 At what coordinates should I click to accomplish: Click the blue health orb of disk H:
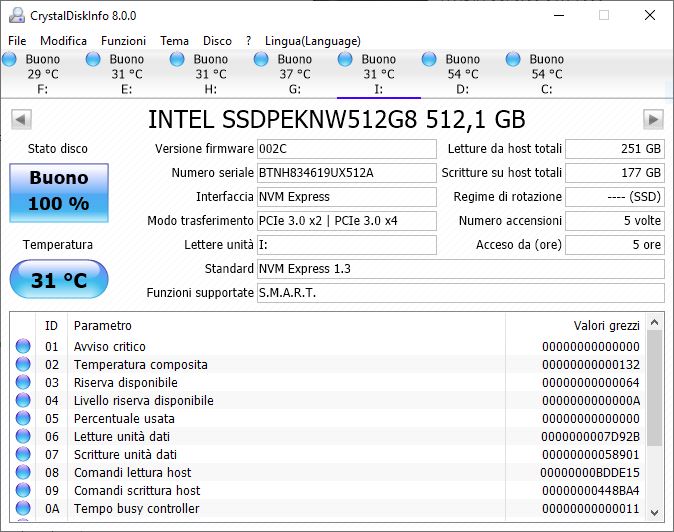pyautogui.click(x=177, y=59)
